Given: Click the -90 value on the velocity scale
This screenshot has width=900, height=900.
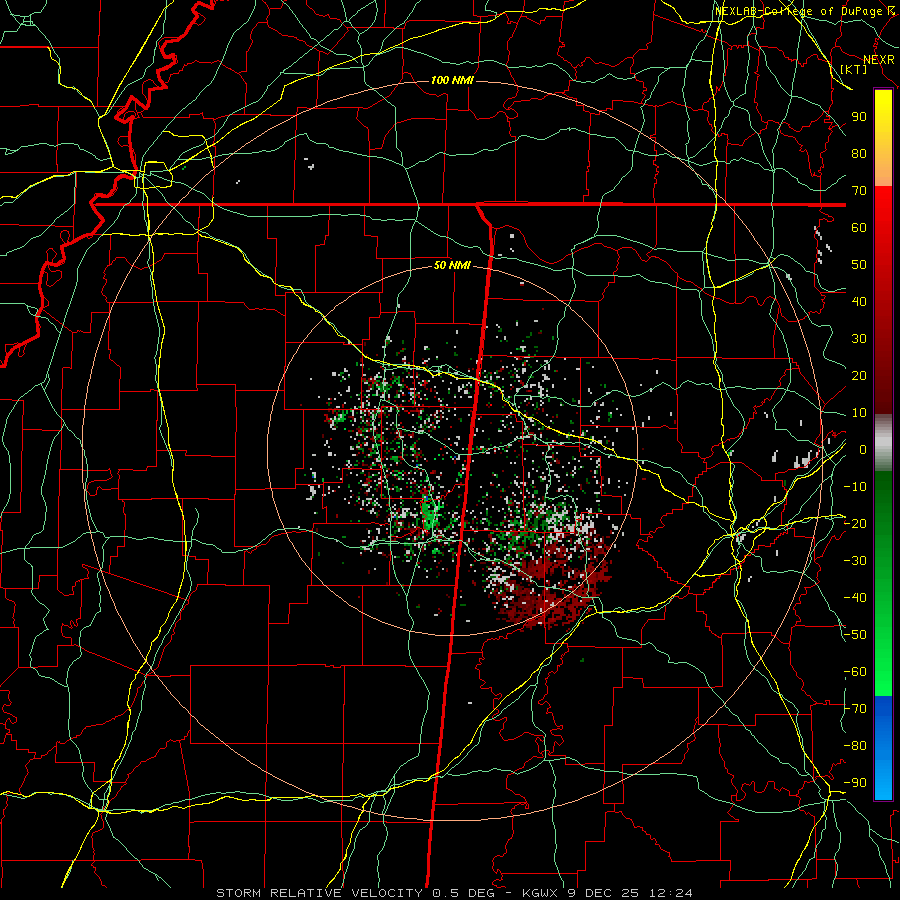Looking at the screenshot, I should 855,783.
